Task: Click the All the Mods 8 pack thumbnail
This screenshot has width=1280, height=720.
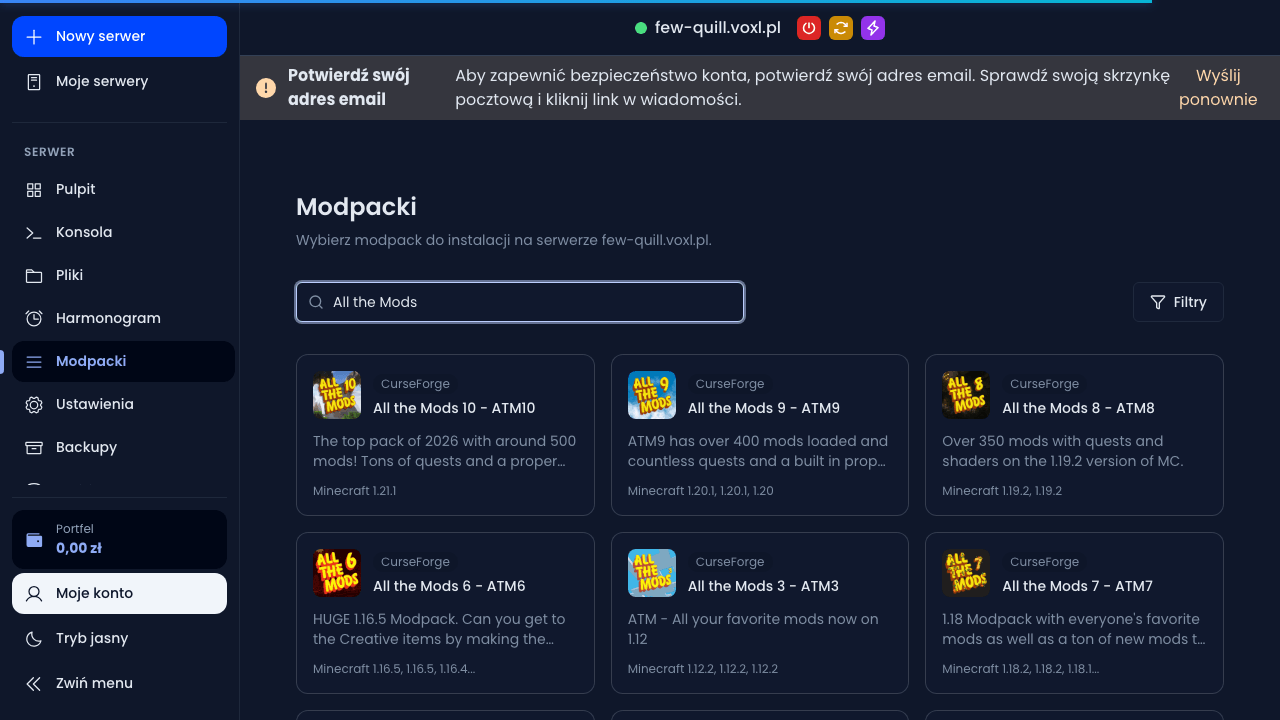Action: 966,395
